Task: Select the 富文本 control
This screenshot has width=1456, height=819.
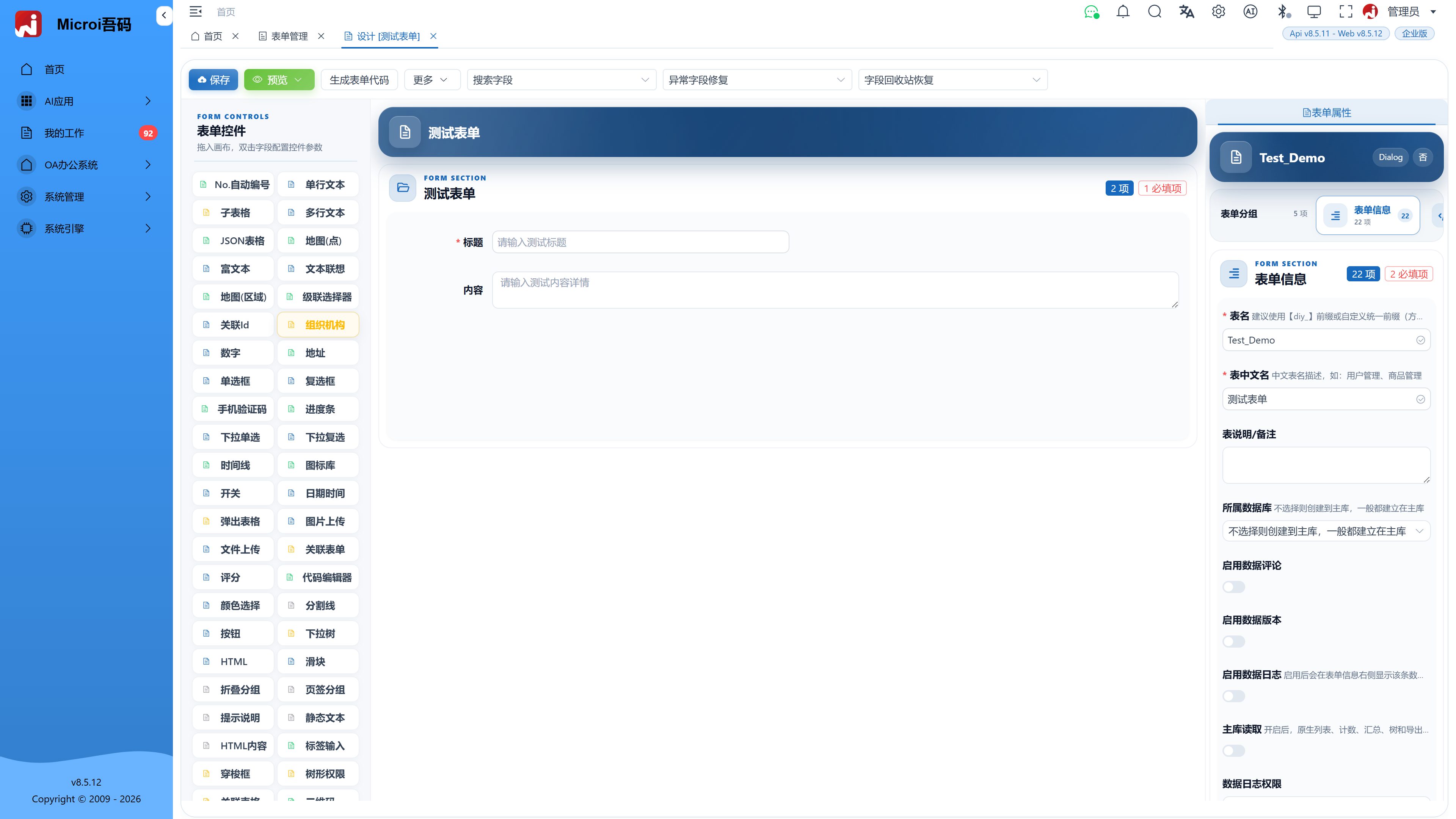Action: 233,269
